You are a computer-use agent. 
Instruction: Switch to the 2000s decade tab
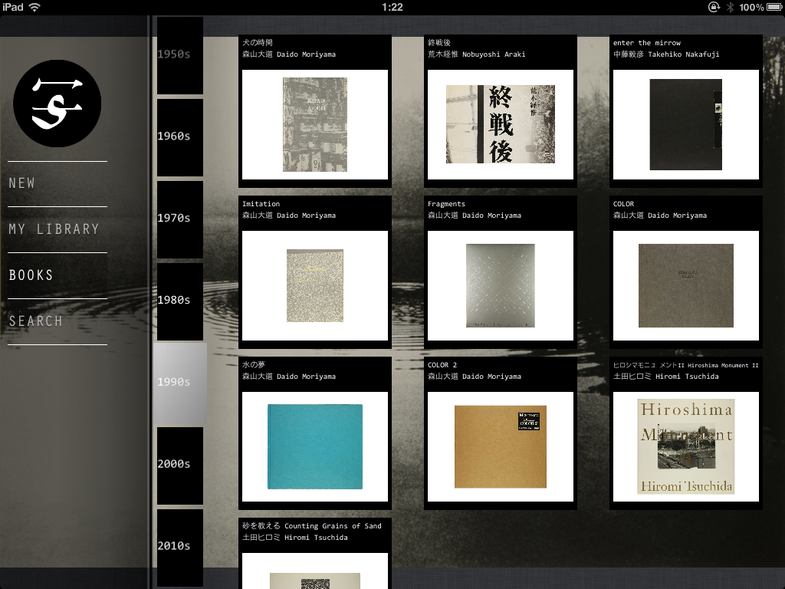pos(180,466)
